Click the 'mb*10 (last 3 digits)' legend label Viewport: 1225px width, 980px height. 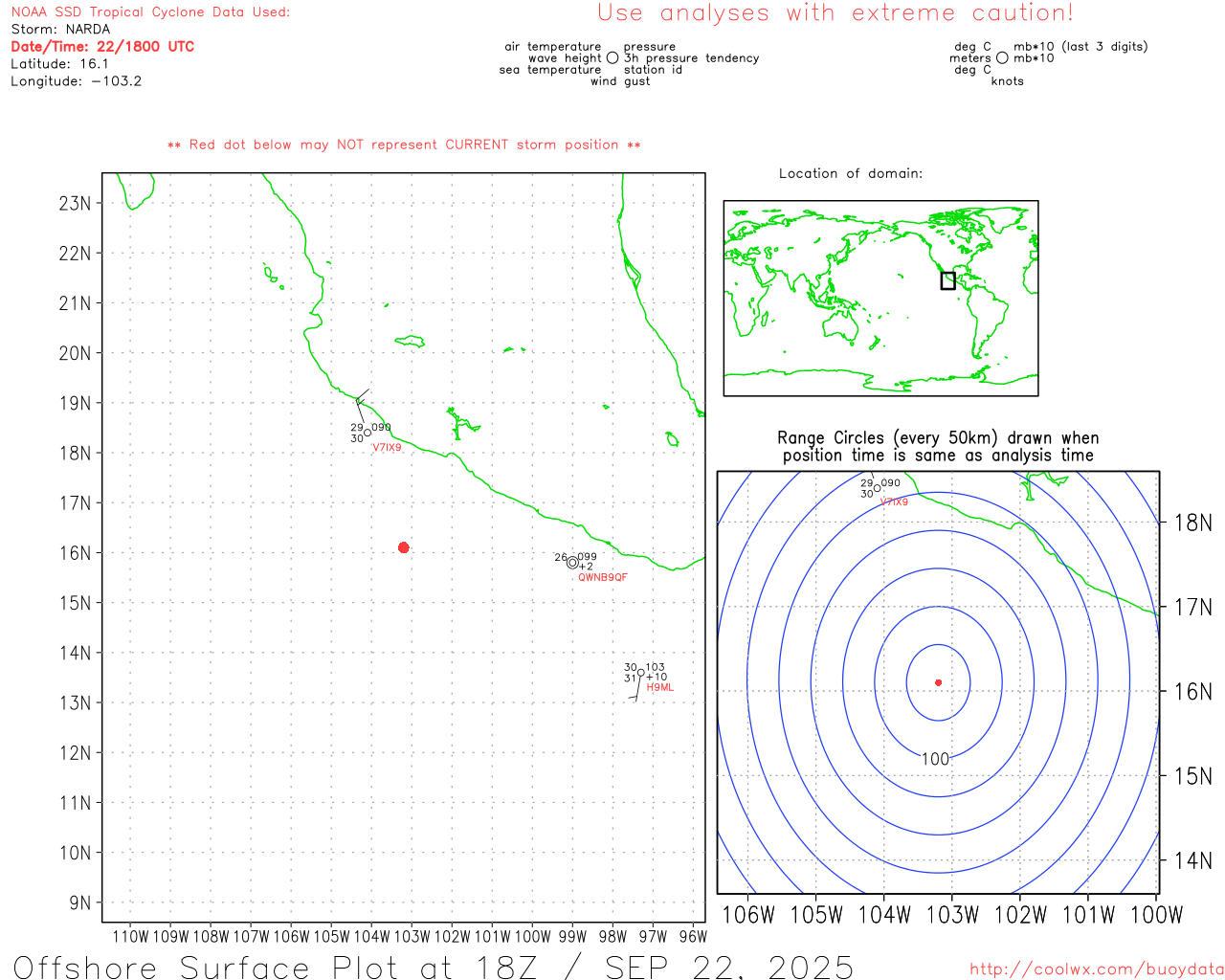click(1080, 47)
